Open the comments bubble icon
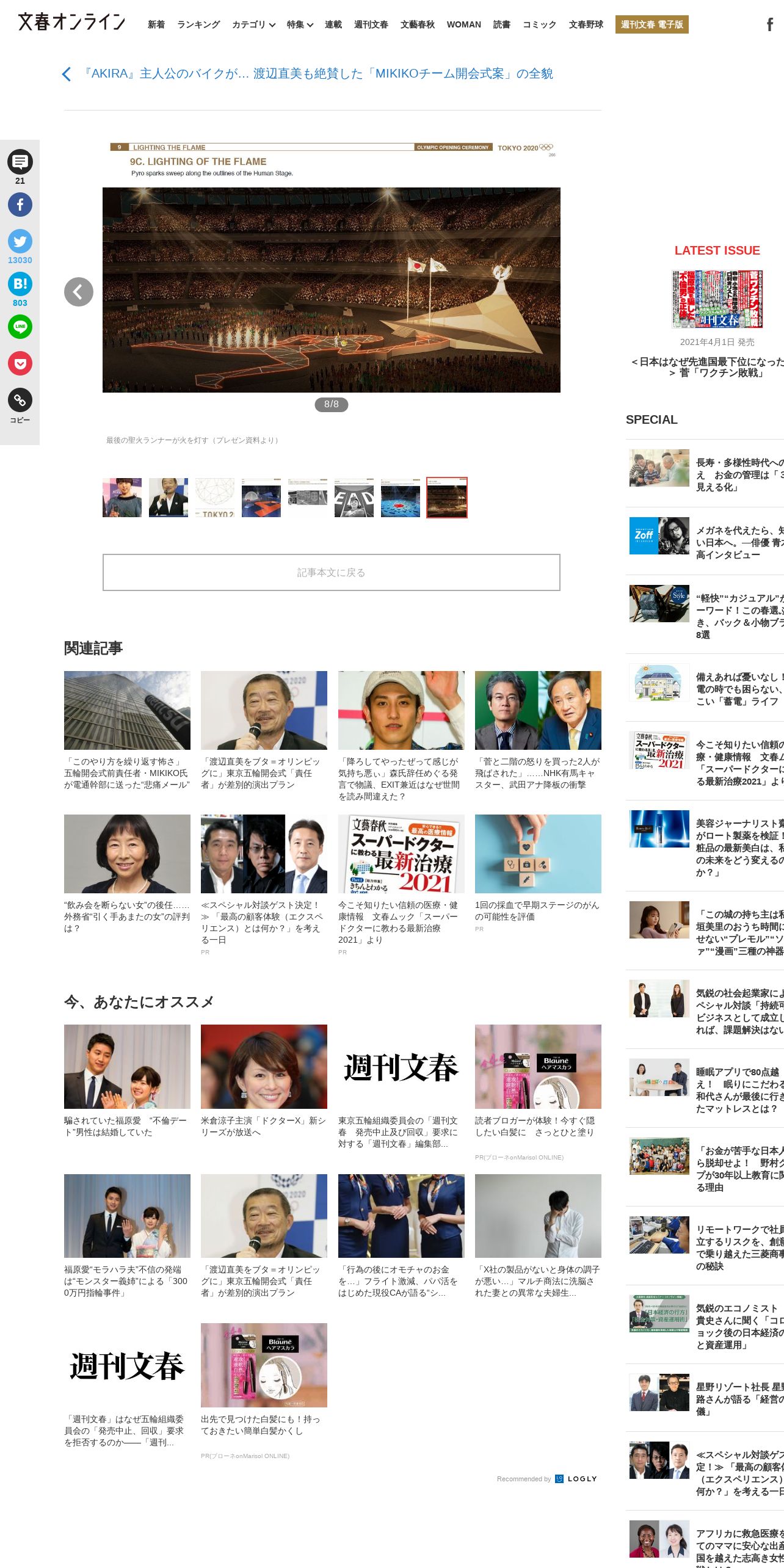784x1568 pixels. coord(20,162)
